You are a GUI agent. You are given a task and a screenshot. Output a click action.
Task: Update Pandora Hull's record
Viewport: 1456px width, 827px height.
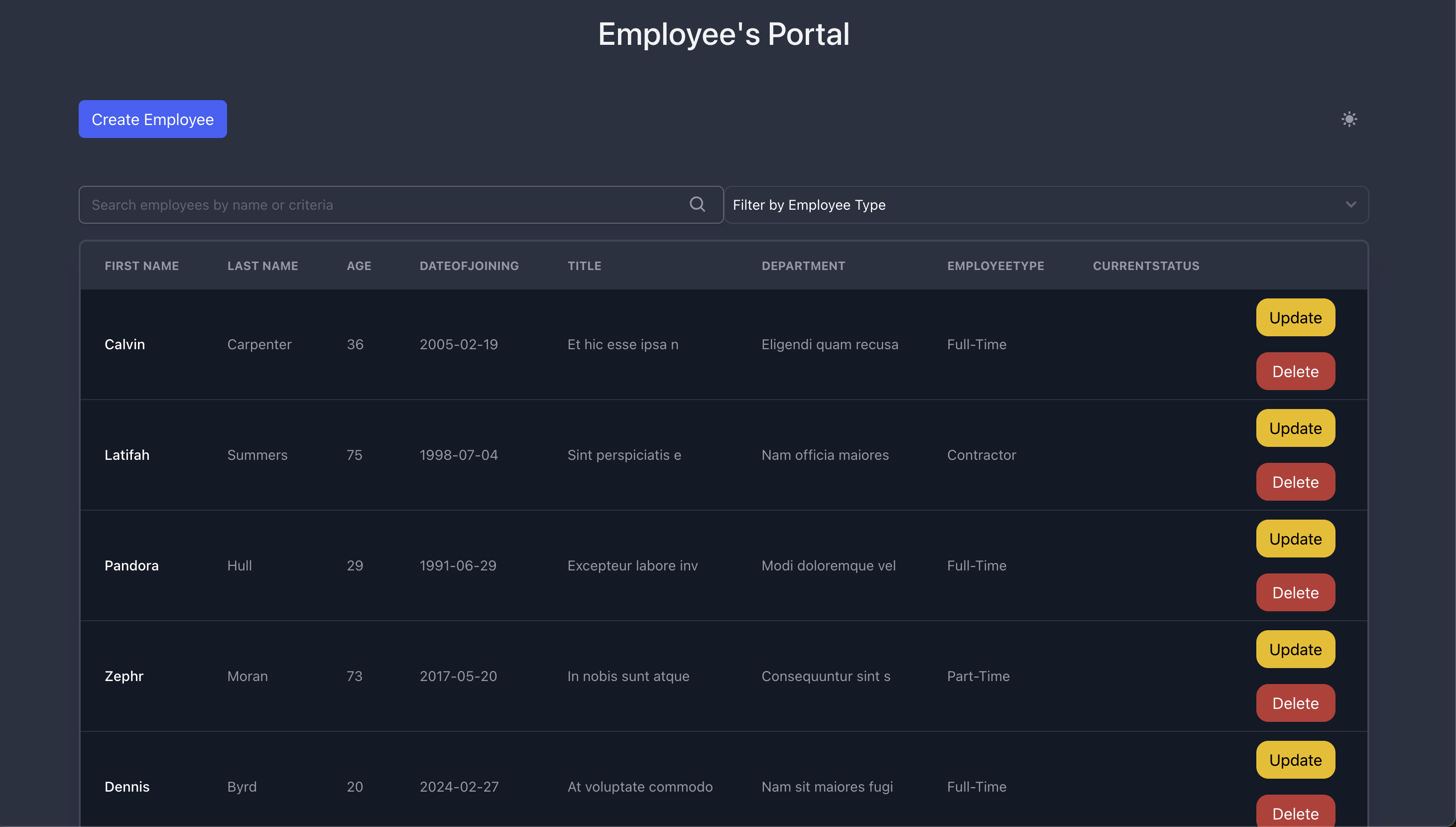click(1295, 539)
